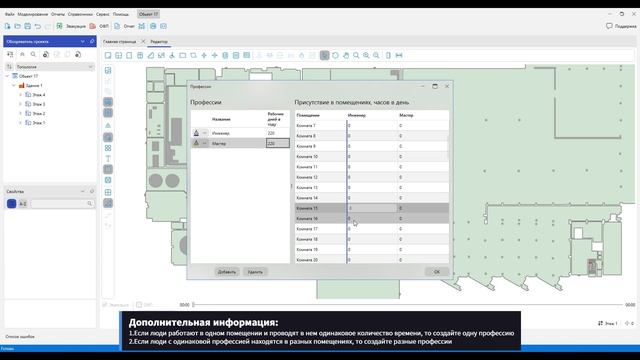The image size is (640, 360).
Task: Select Здание 1 in project tree
Action: tap(34, 85)
